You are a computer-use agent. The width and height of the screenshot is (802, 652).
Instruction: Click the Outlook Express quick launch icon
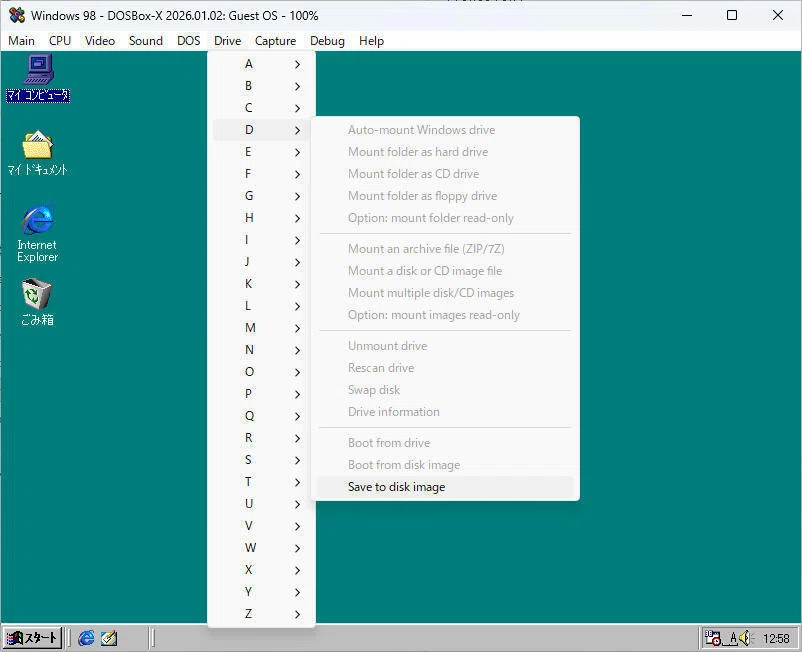109,638
